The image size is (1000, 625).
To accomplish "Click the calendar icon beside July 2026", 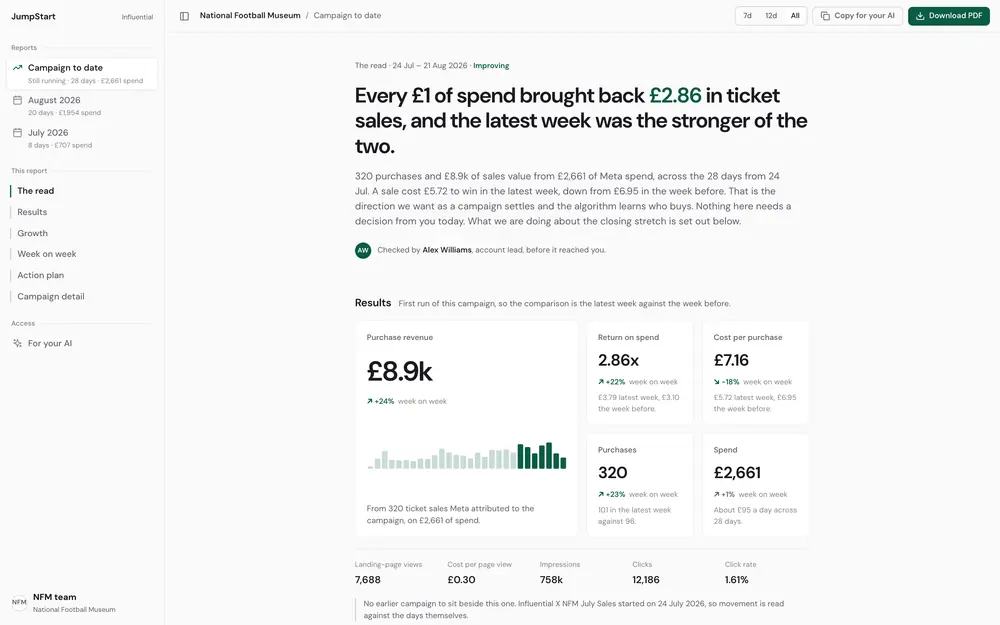I will 17,133.
